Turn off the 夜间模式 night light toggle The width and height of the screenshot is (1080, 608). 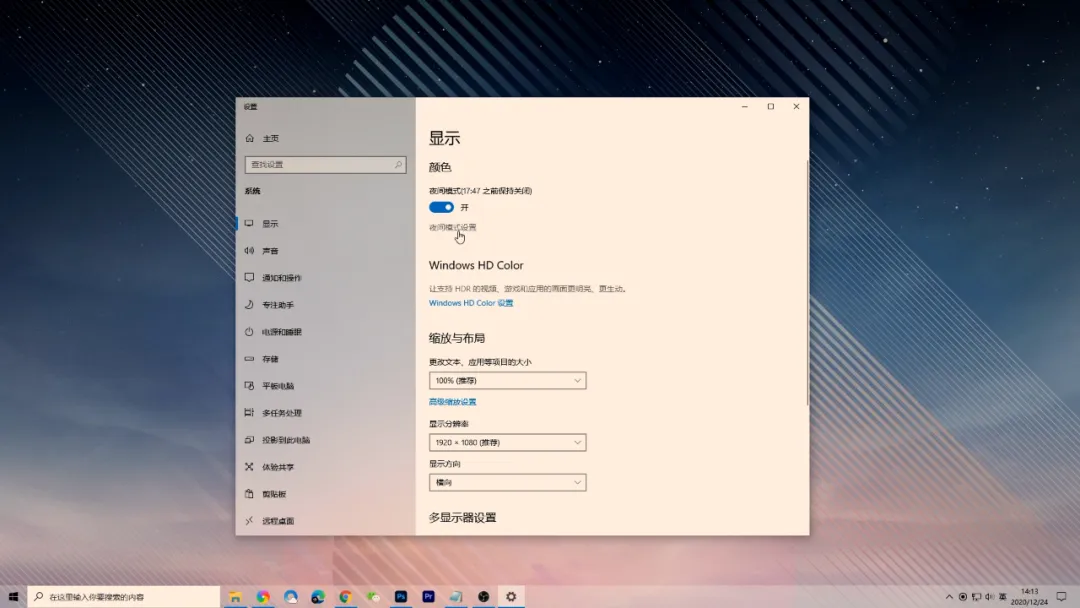point(441,207)
